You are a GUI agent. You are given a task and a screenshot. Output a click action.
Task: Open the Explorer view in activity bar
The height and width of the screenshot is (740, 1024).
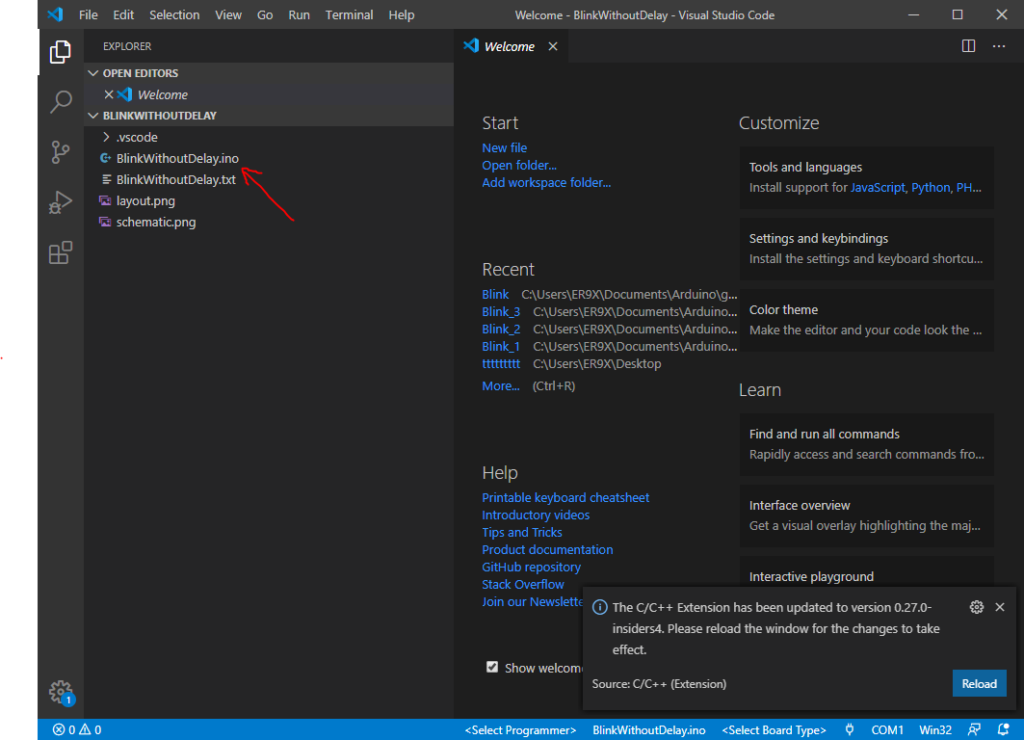[x=60, y=52]
